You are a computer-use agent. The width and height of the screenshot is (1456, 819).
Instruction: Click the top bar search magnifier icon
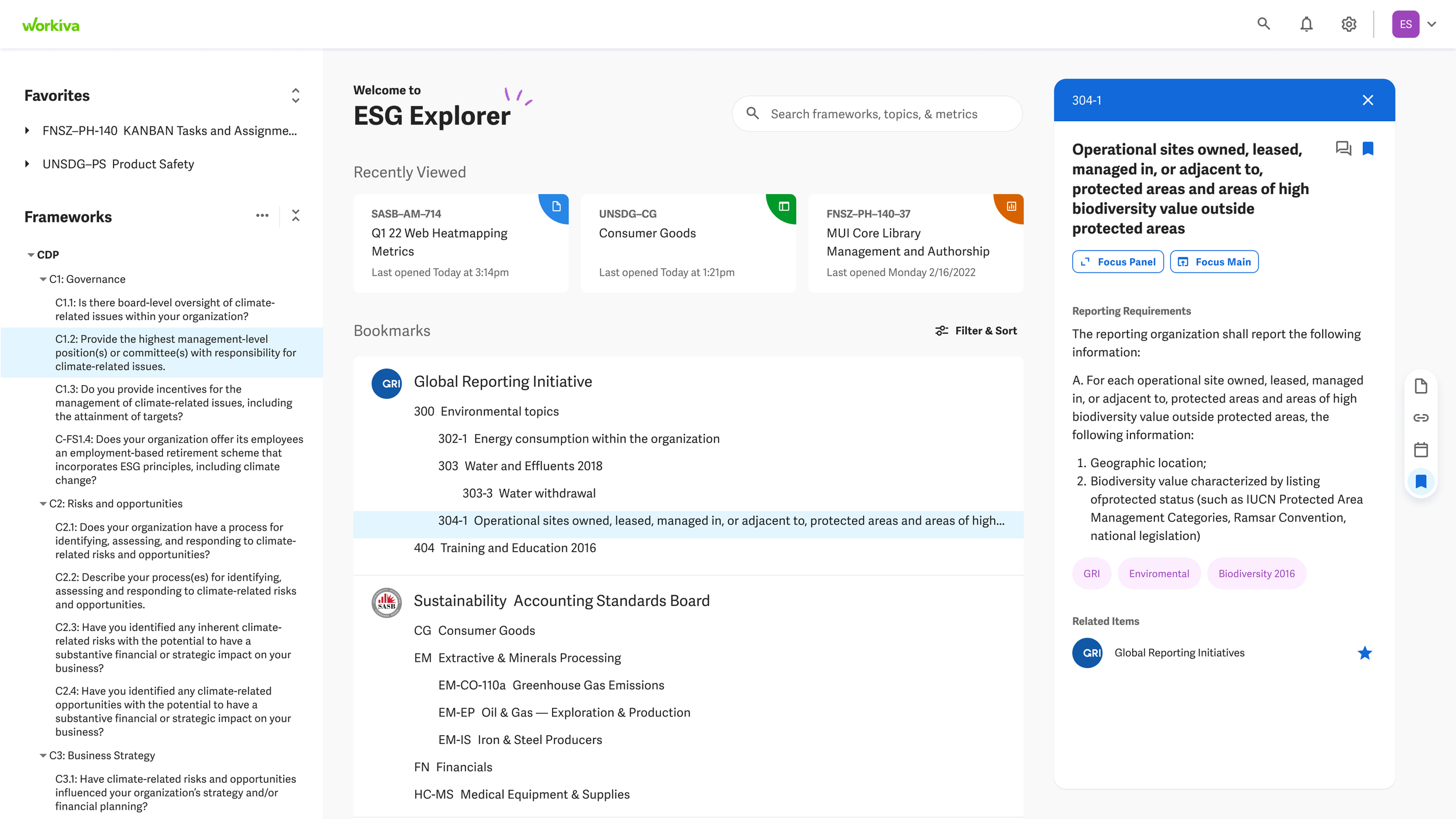pos(1263,24)
